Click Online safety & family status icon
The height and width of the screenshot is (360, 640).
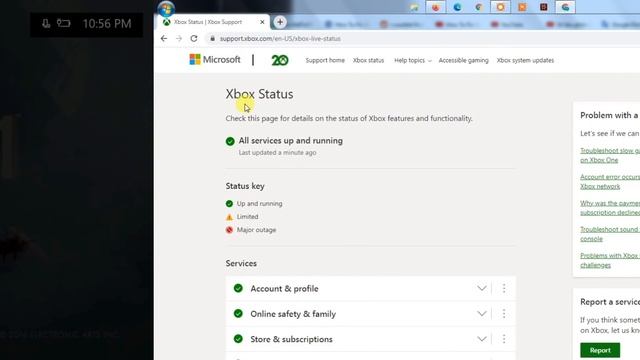pos(238,313)
